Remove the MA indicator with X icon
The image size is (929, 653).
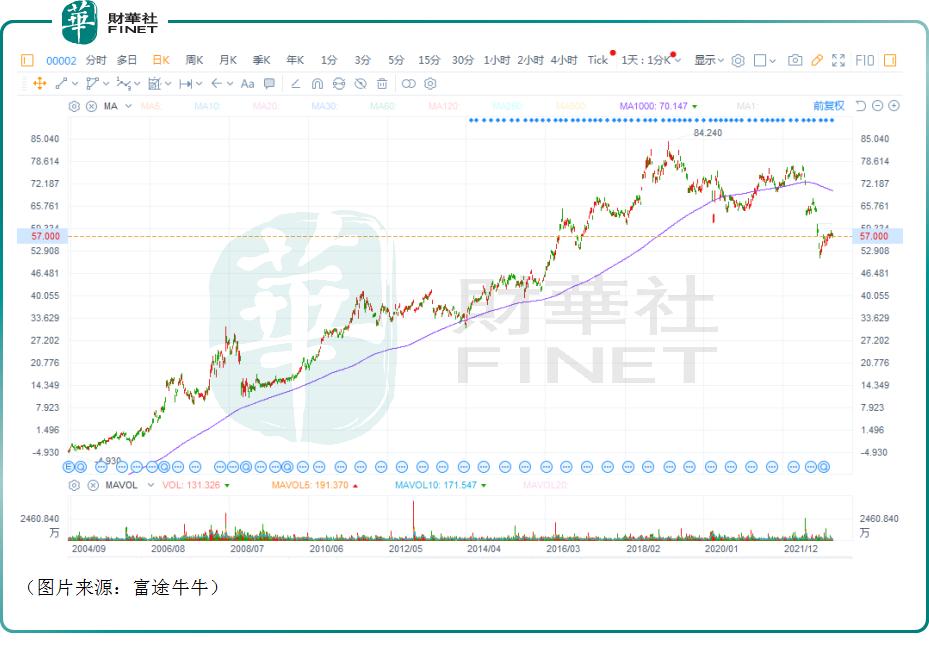tap(91, 106)
